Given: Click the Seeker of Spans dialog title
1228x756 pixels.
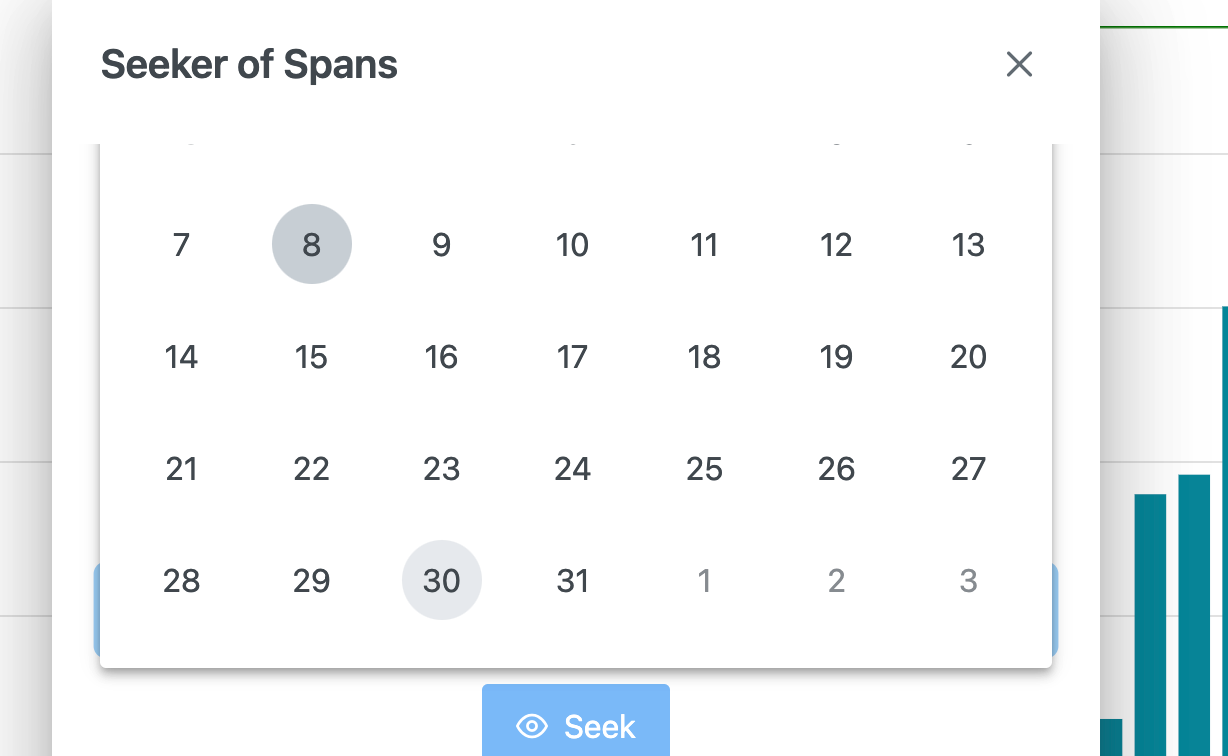Looking at the screenshot, I should 247,64.
